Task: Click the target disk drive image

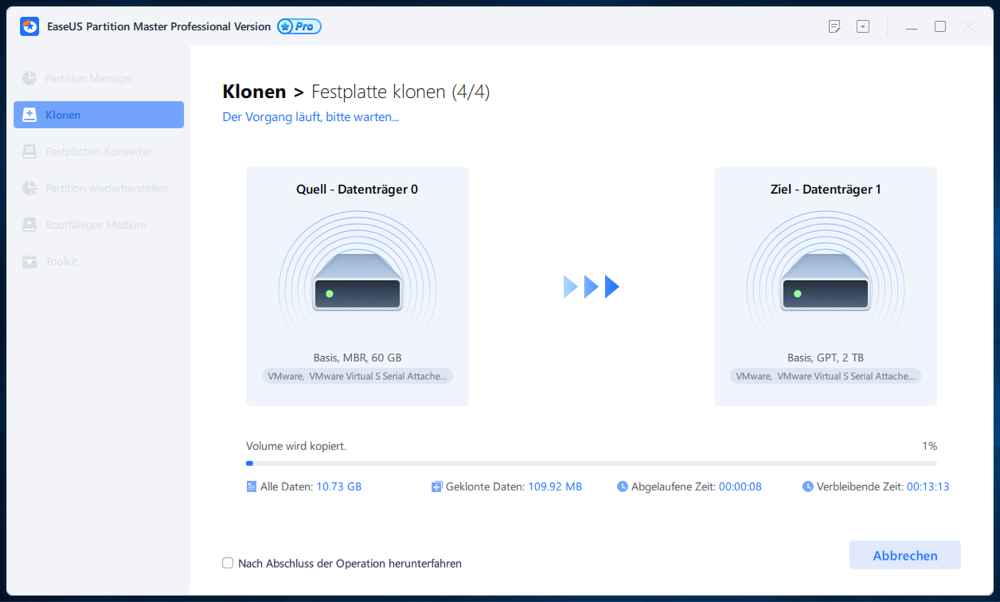Action: tap(825, 281)
